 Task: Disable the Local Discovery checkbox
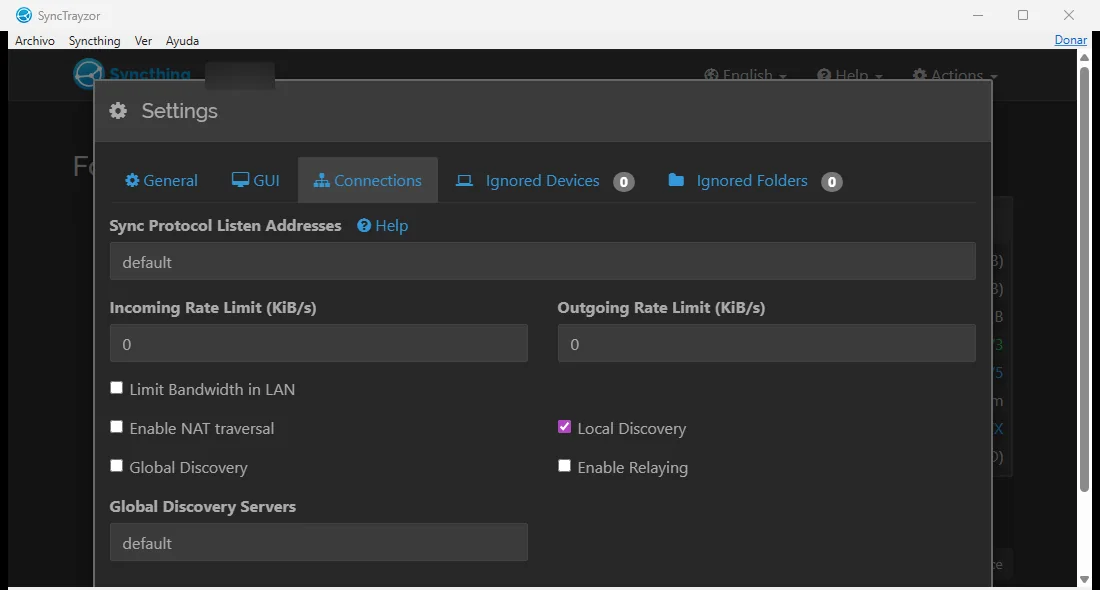[564, 427]
